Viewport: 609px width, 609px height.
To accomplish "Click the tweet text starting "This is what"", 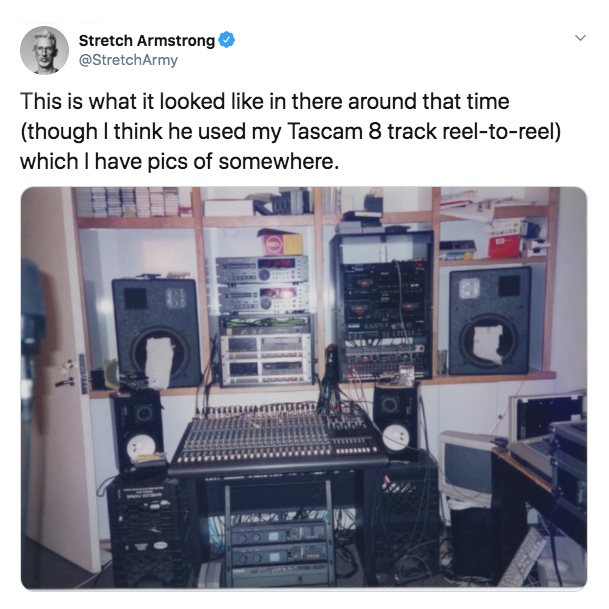I will 291,131.
